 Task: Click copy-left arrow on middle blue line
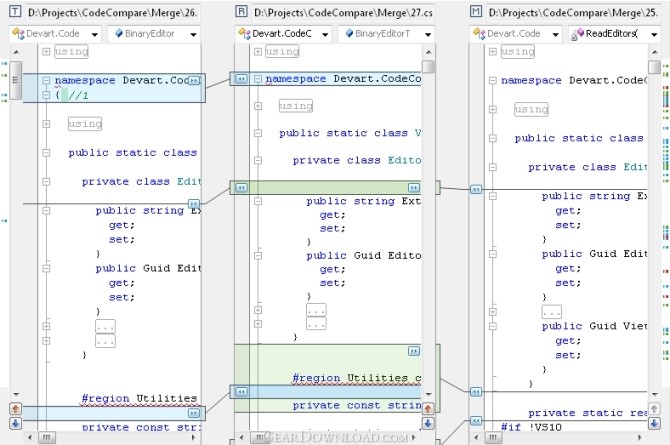tap(241, 392)
